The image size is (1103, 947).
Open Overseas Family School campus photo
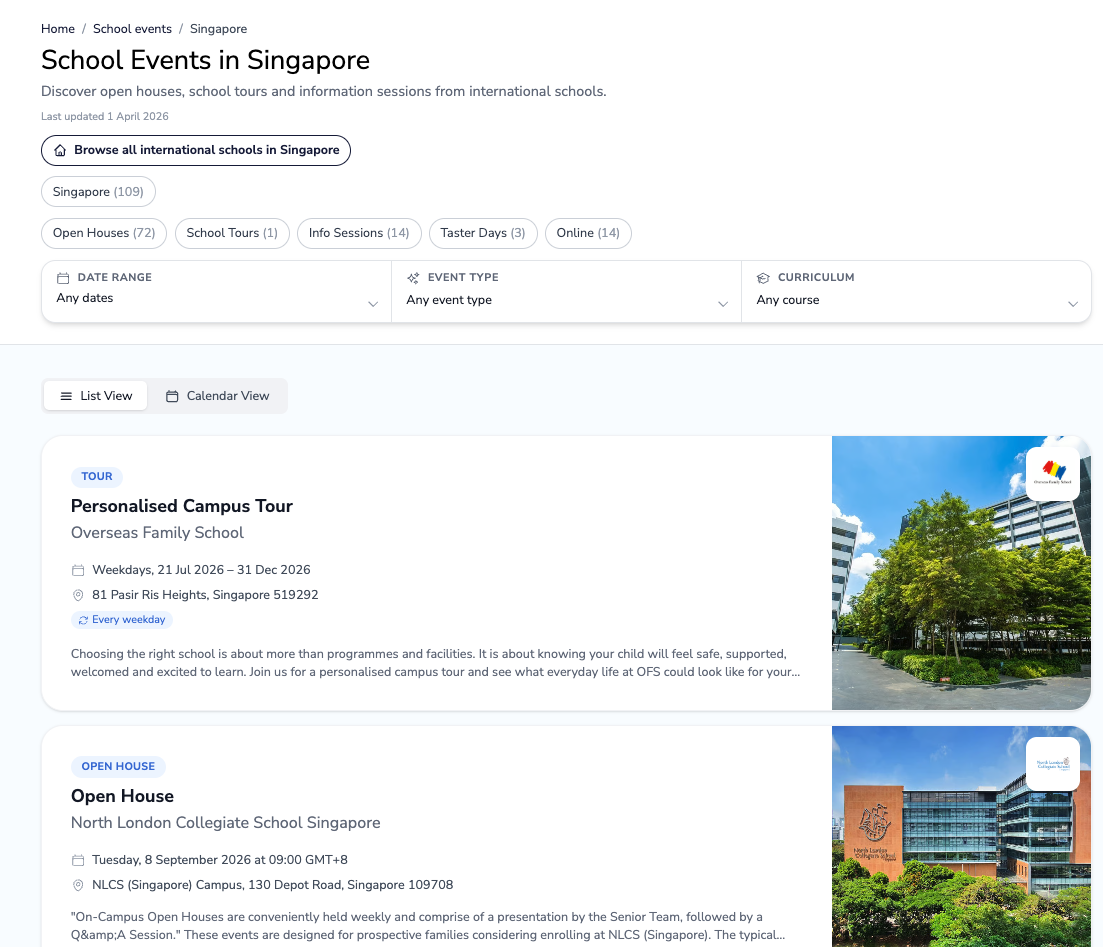click(961, 573)
